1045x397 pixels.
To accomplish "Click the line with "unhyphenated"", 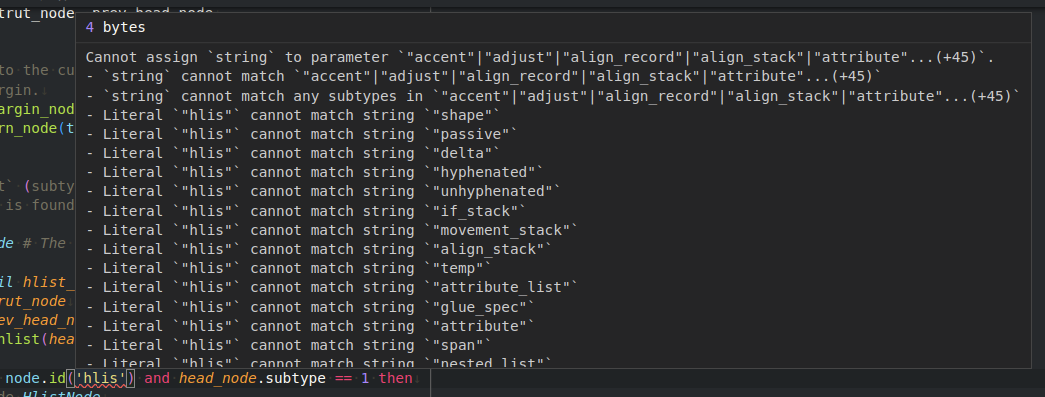I will 323,192.
